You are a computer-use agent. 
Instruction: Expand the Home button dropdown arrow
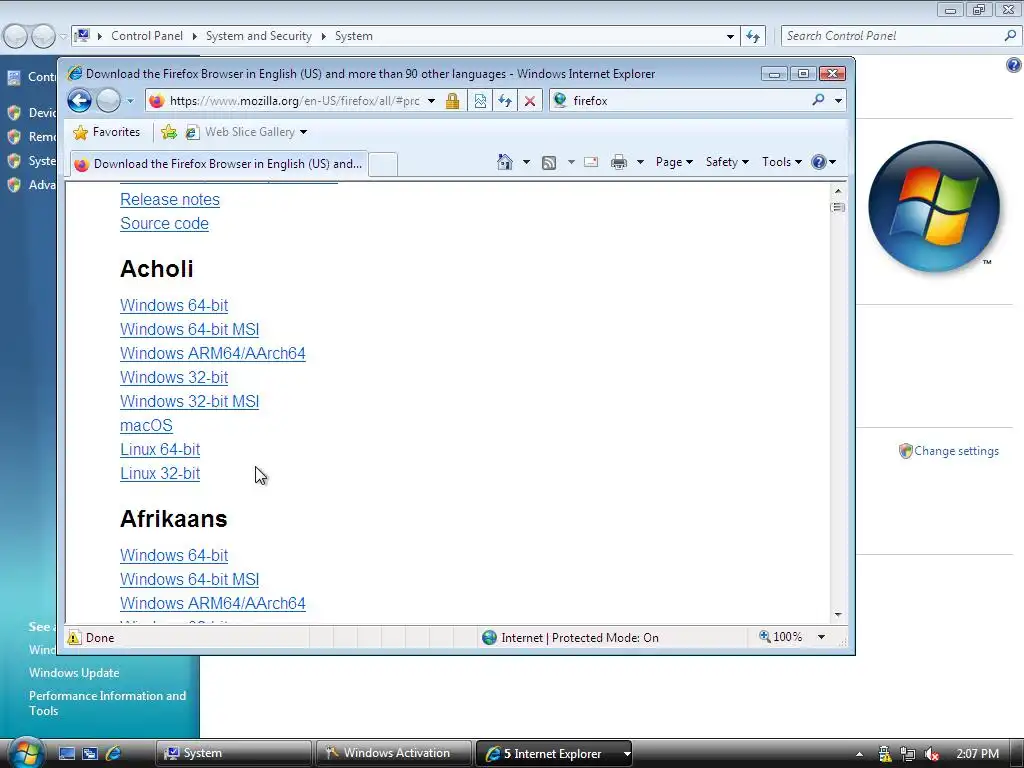pyautogui.click(x=526, y=162)
